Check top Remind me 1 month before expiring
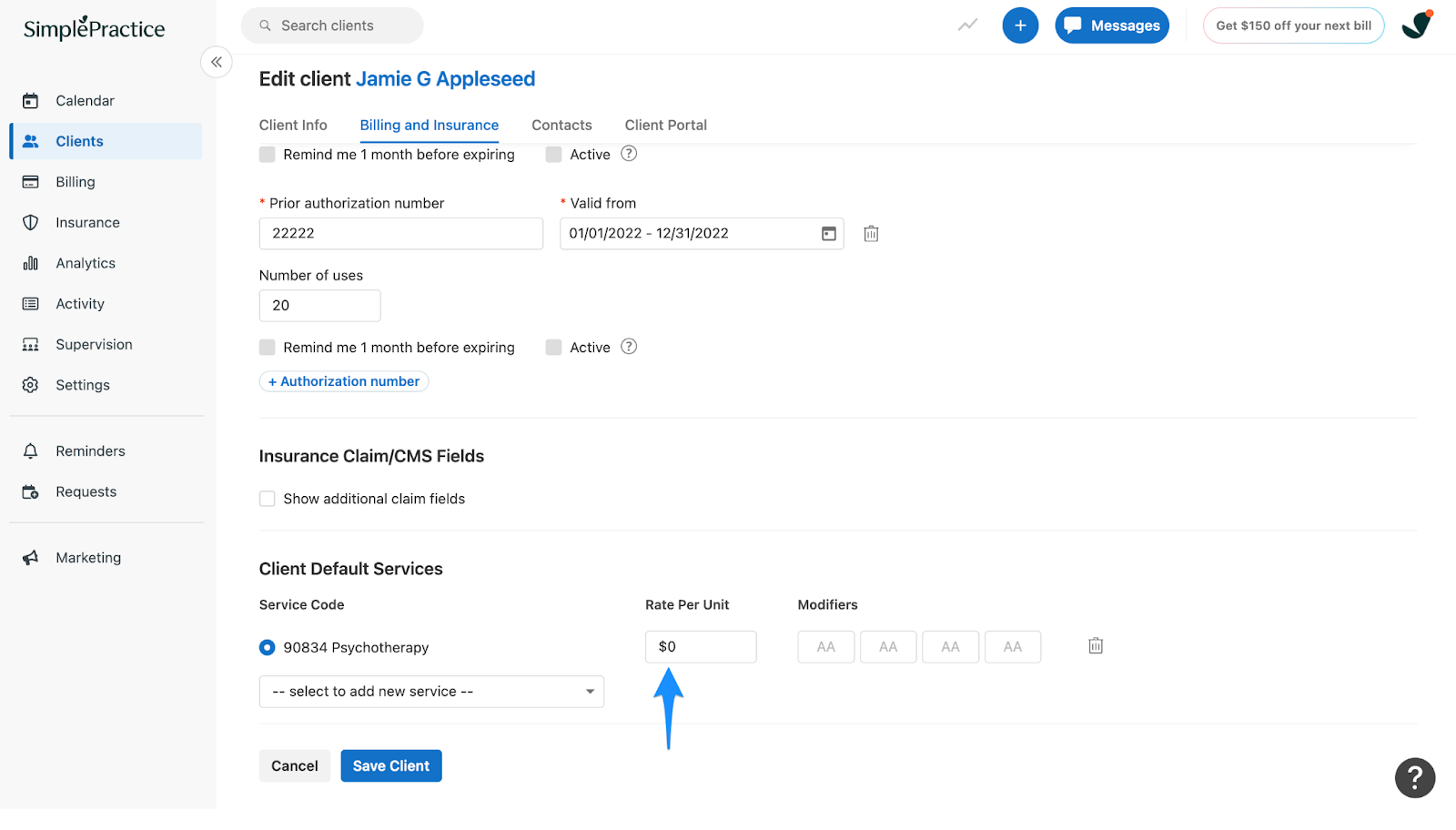The width and height of the screenshot is (1456, 830). [268, 155]
